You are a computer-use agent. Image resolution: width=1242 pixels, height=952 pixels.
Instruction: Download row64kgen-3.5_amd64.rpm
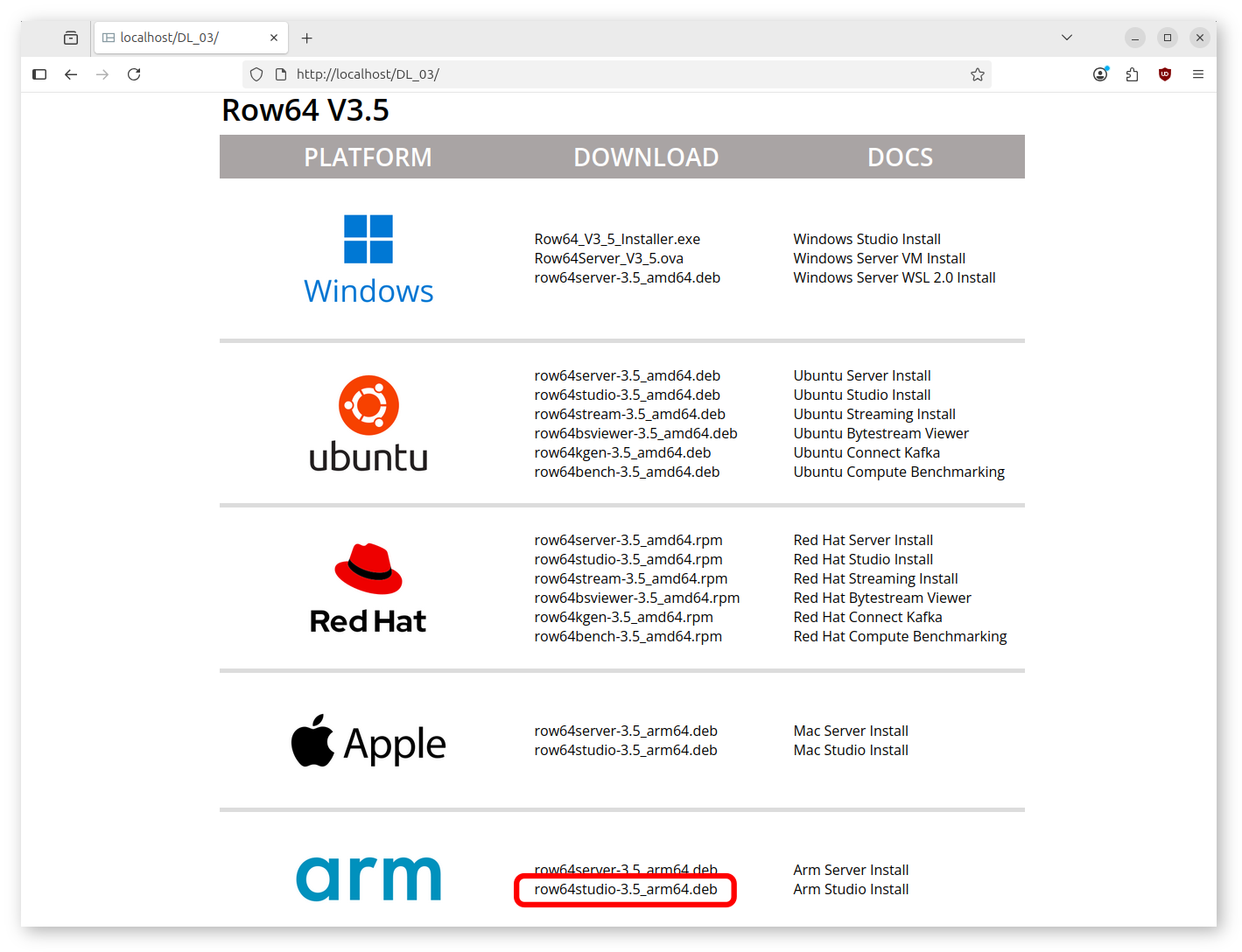(x=623, y=617)
